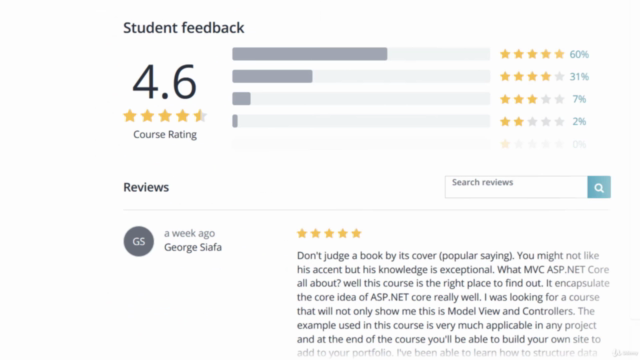Click the five-star icons beside 60%
This screenshot has width=640, height=360.
point(532,54)
